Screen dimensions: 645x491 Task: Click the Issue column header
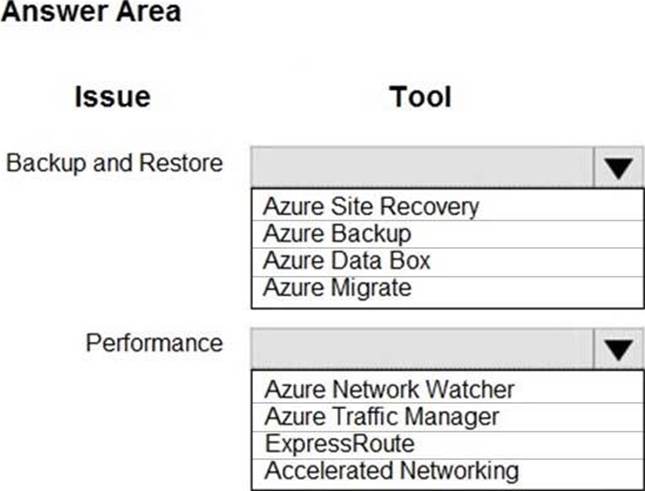(112, 97)
